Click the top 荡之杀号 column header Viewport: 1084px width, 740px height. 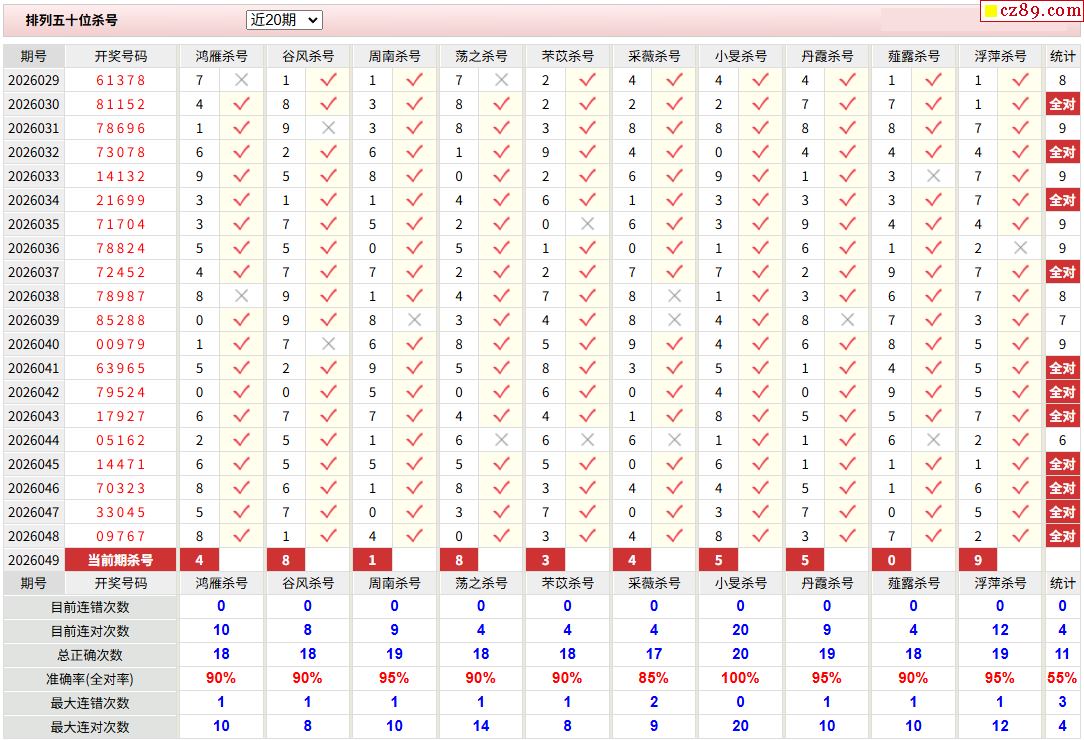(481, 56)
